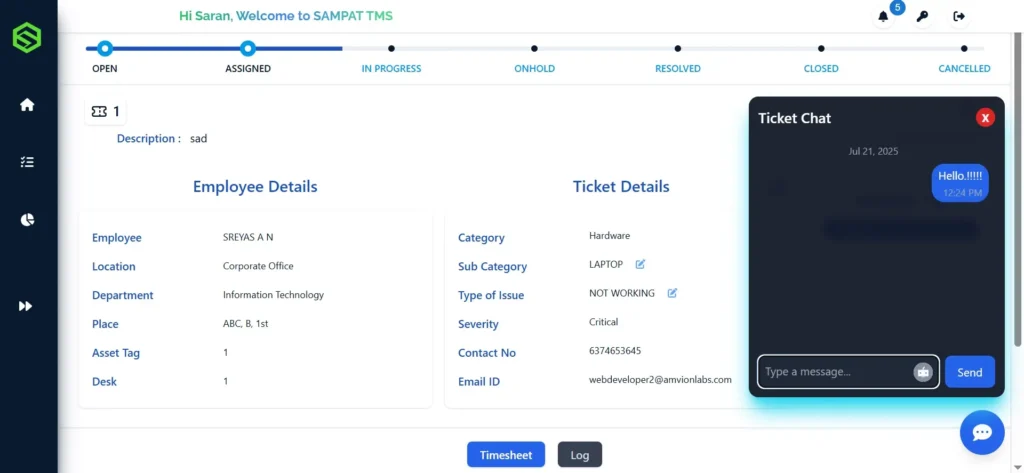Focus the Type a message input
Viewport: 1024px width, 473px height.
pyautogui.click(x=836, y=372)
